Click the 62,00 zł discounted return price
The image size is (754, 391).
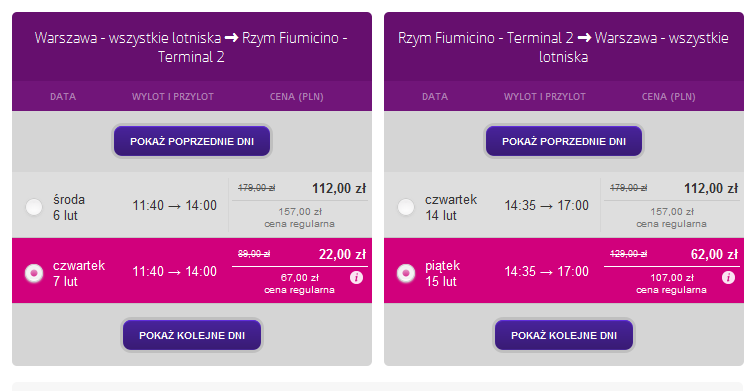[714, 254]
